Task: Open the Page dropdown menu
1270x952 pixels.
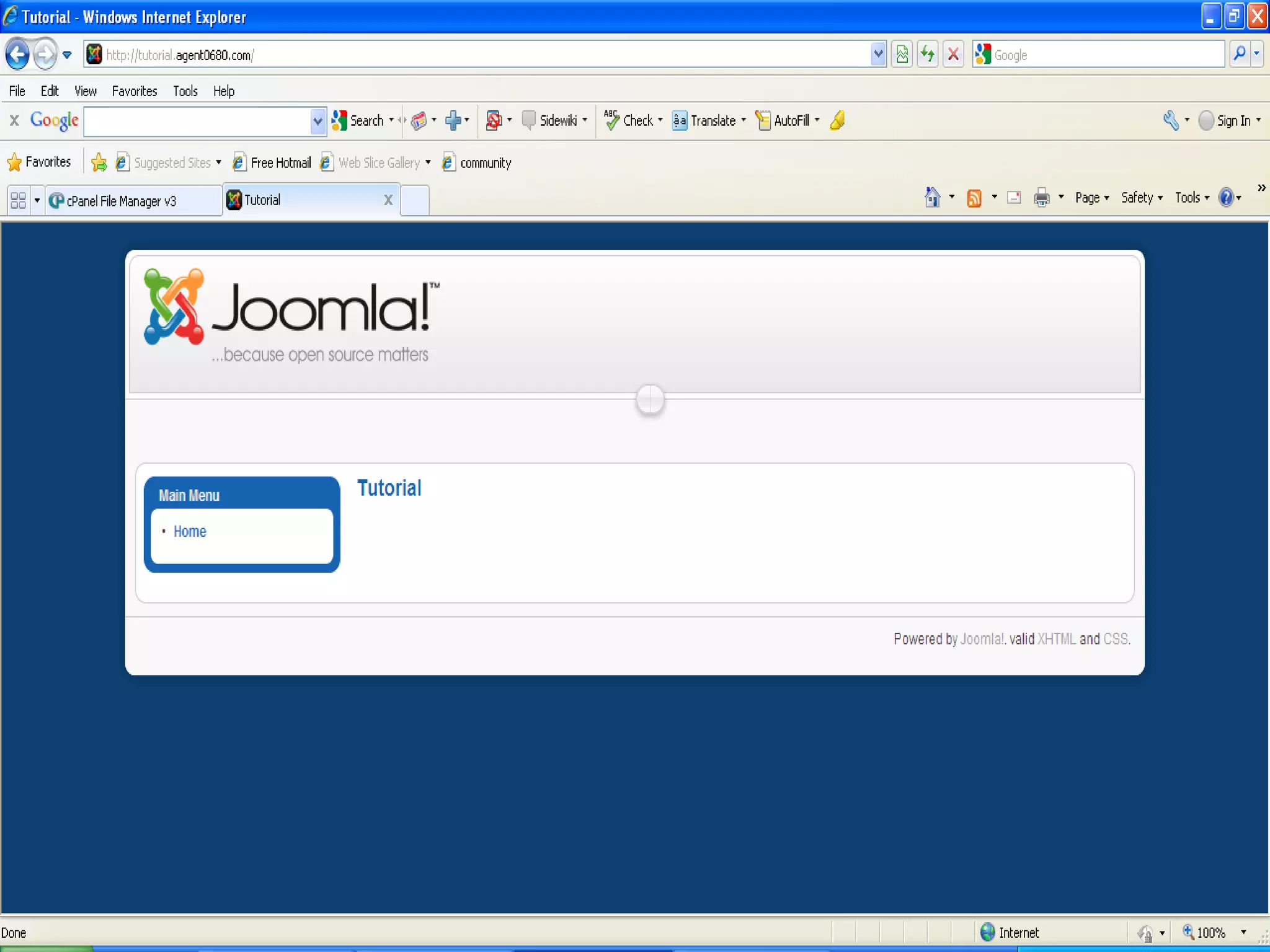Action: point(1091,198)
